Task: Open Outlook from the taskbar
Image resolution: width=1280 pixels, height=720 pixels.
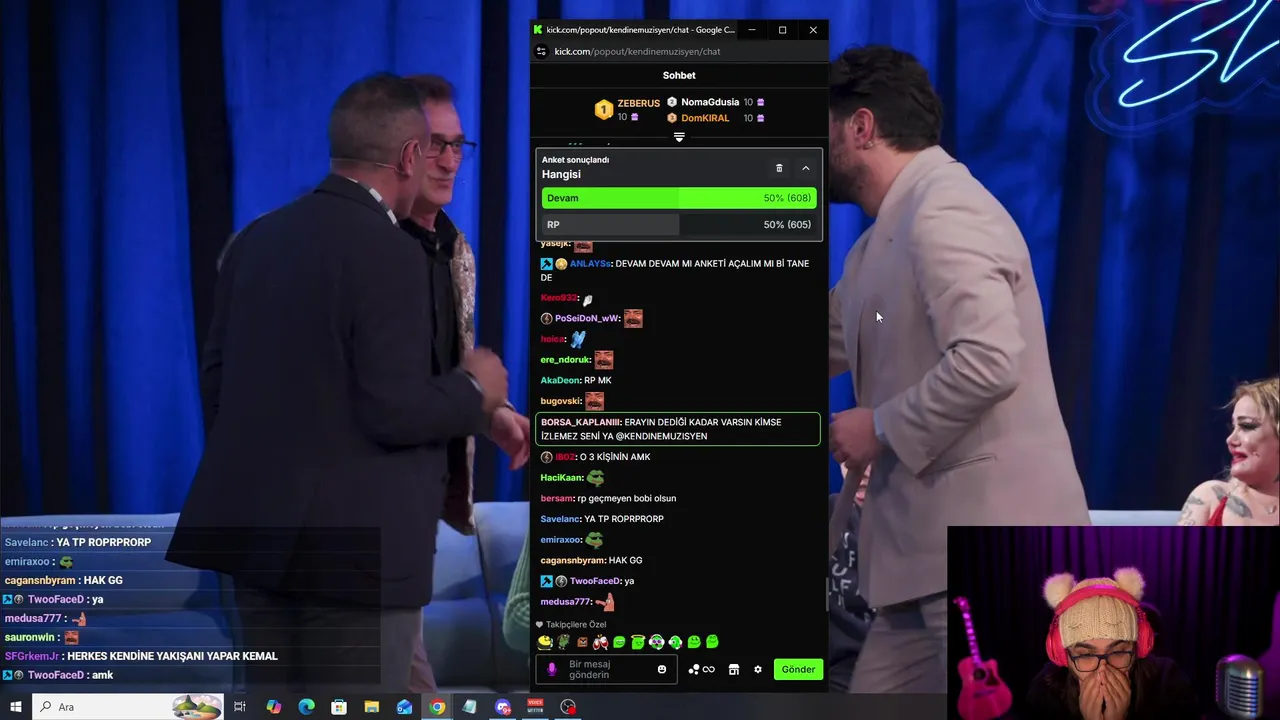Action: click(405, 707)
